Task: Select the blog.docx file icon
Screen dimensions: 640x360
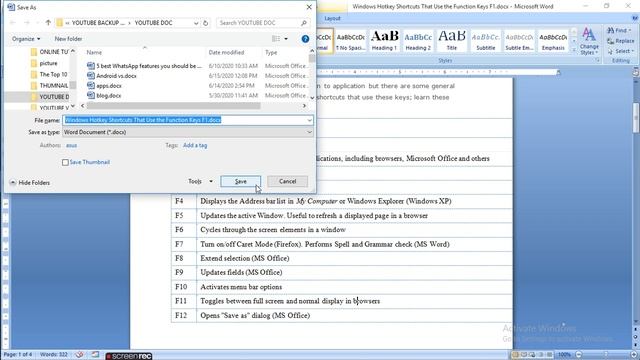Action: point(91,96)
